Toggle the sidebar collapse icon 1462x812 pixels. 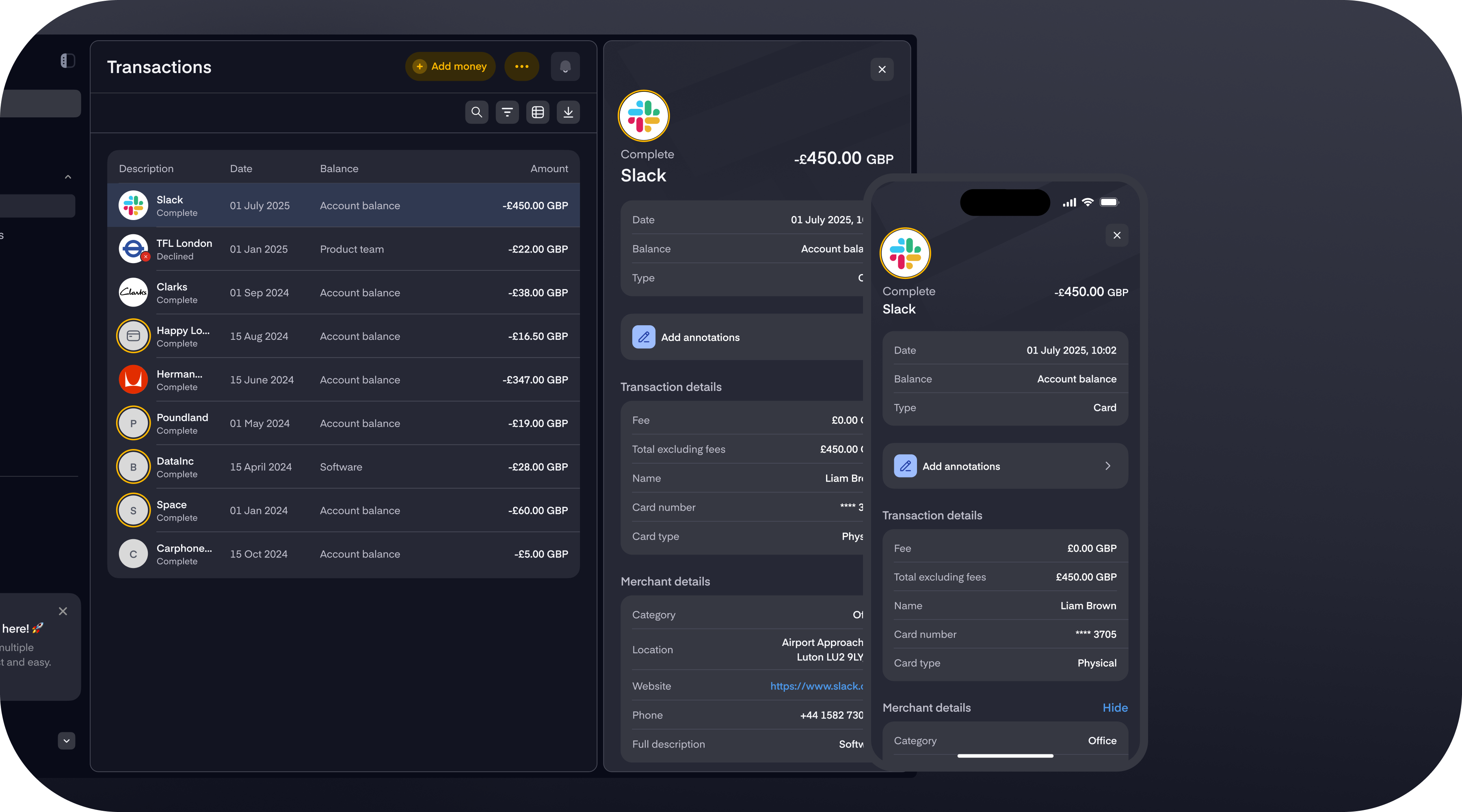pyautogui.click(x=67, y=61)
